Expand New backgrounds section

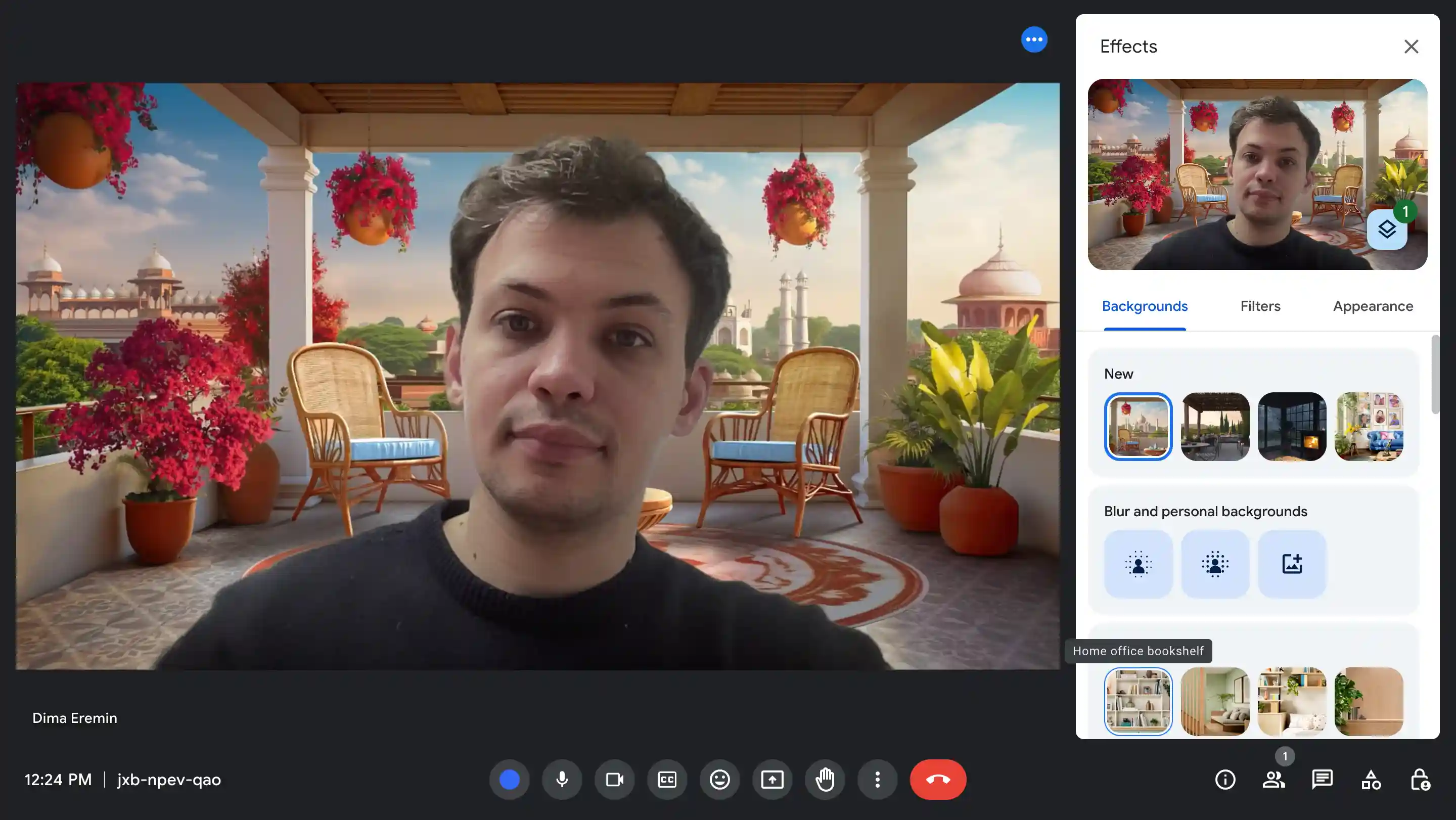coord(1118,373)
